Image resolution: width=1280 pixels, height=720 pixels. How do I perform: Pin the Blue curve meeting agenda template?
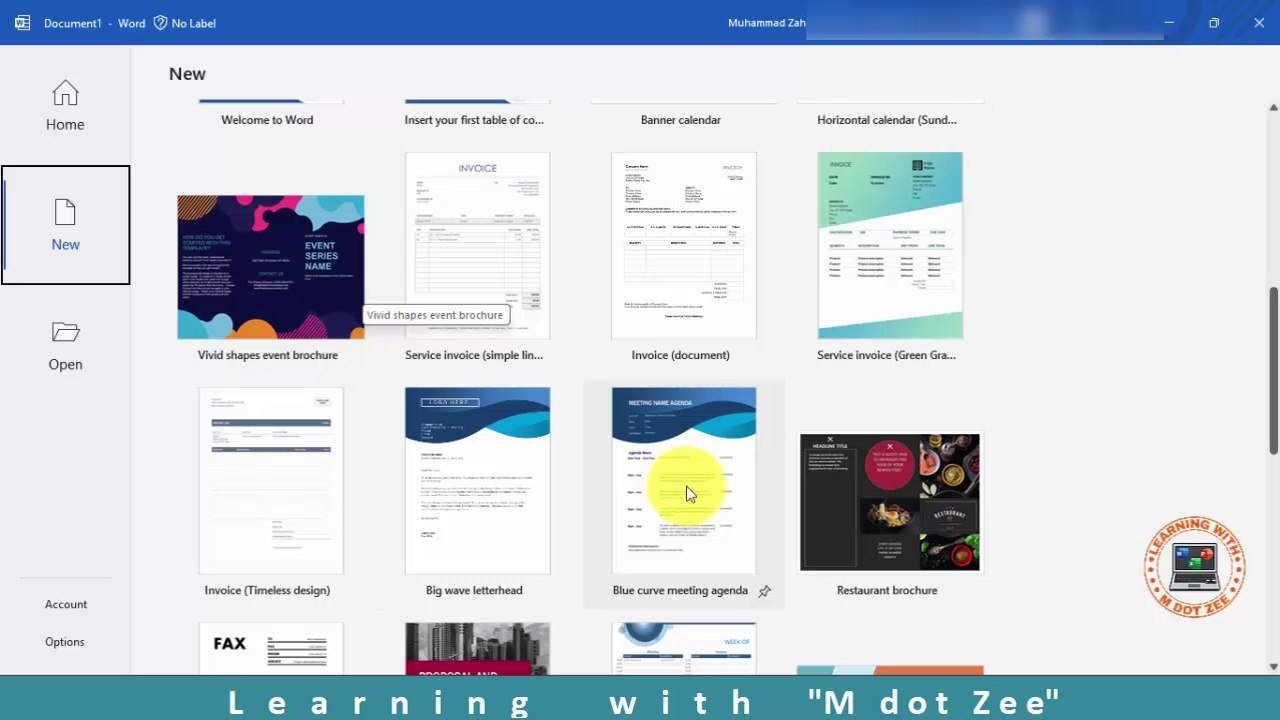[764, 591]
